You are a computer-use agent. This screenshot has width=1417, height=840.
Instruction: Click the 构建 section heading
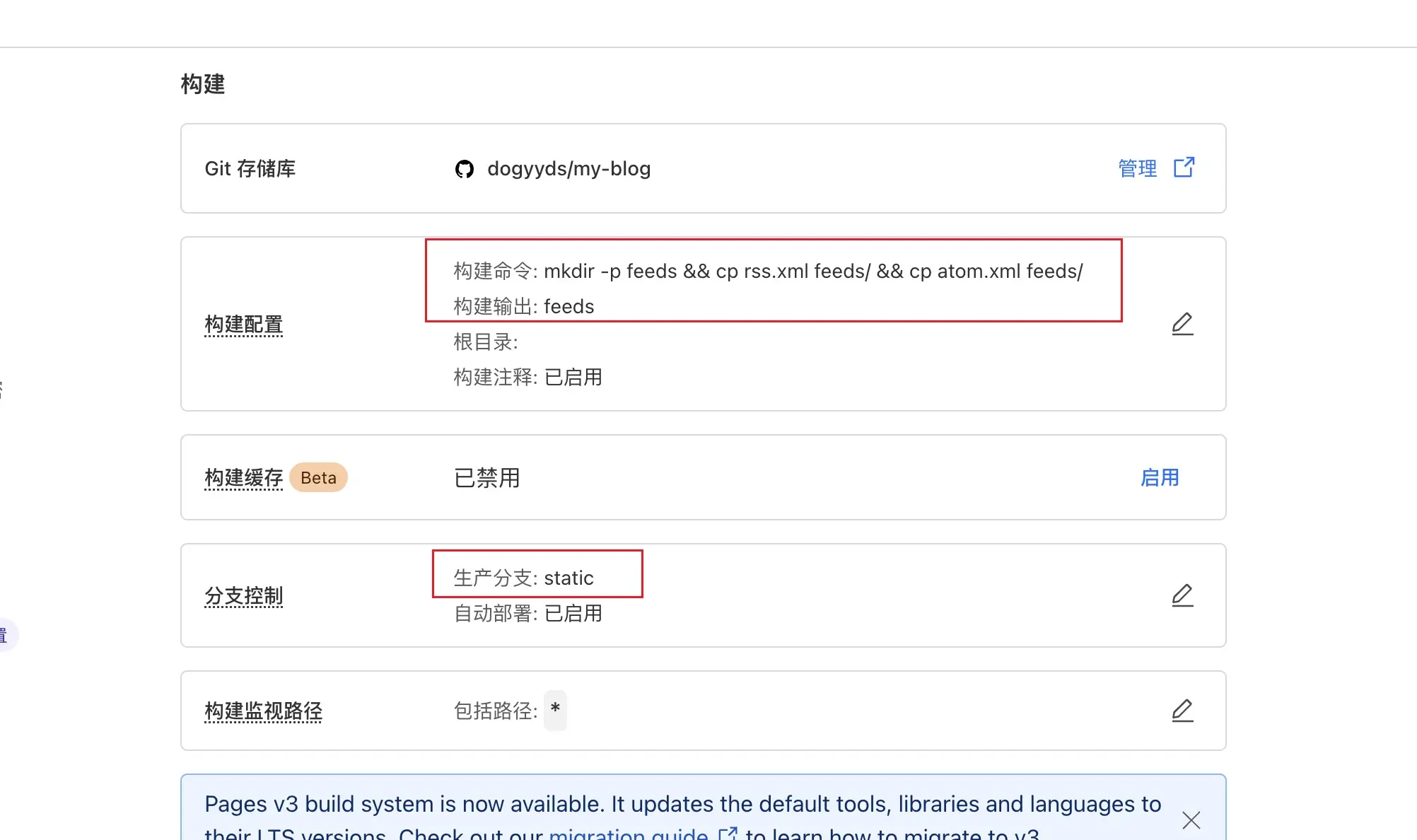[203, 84]
